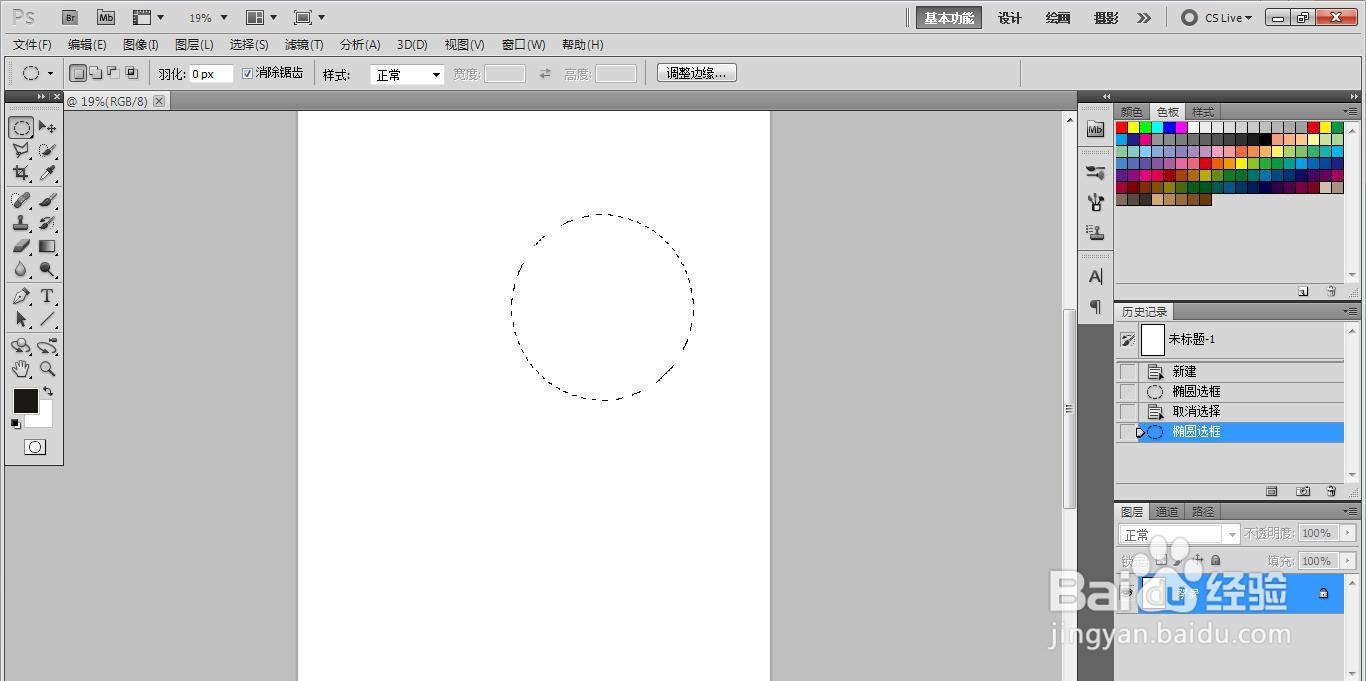
Task: Switch to the 绘画 workspace
Action: click(x=1058, y=18)
